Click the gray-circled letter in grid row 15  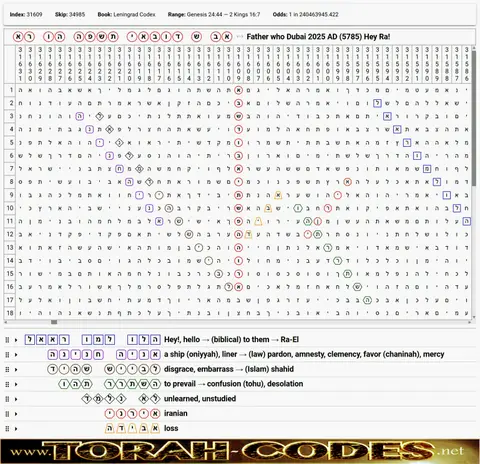(218, 274)
